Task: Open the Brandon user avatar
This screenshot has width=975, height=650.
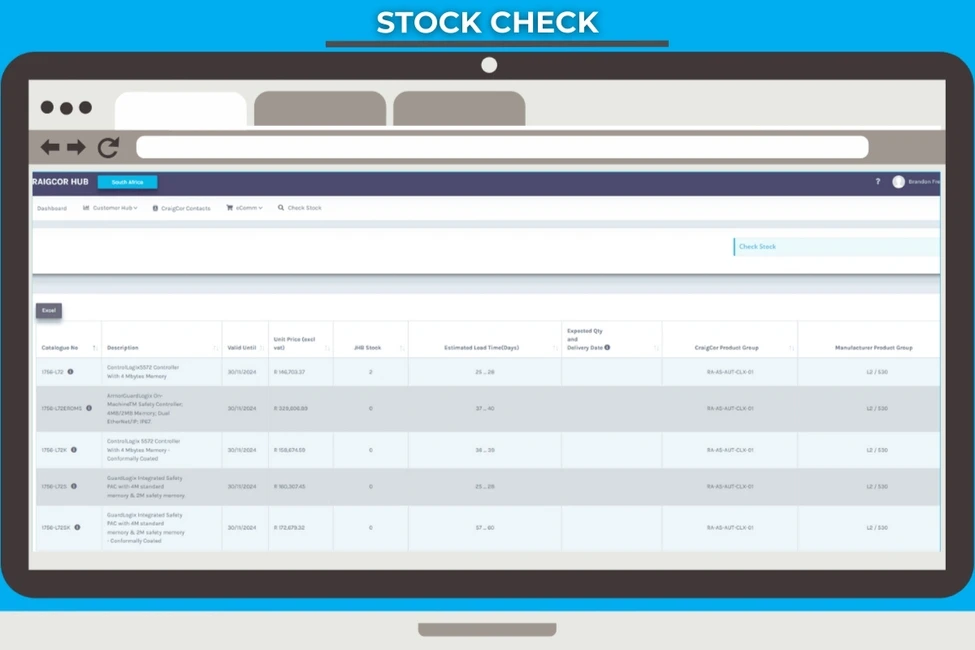Action: pyautogui.click(x=899, y=182)
